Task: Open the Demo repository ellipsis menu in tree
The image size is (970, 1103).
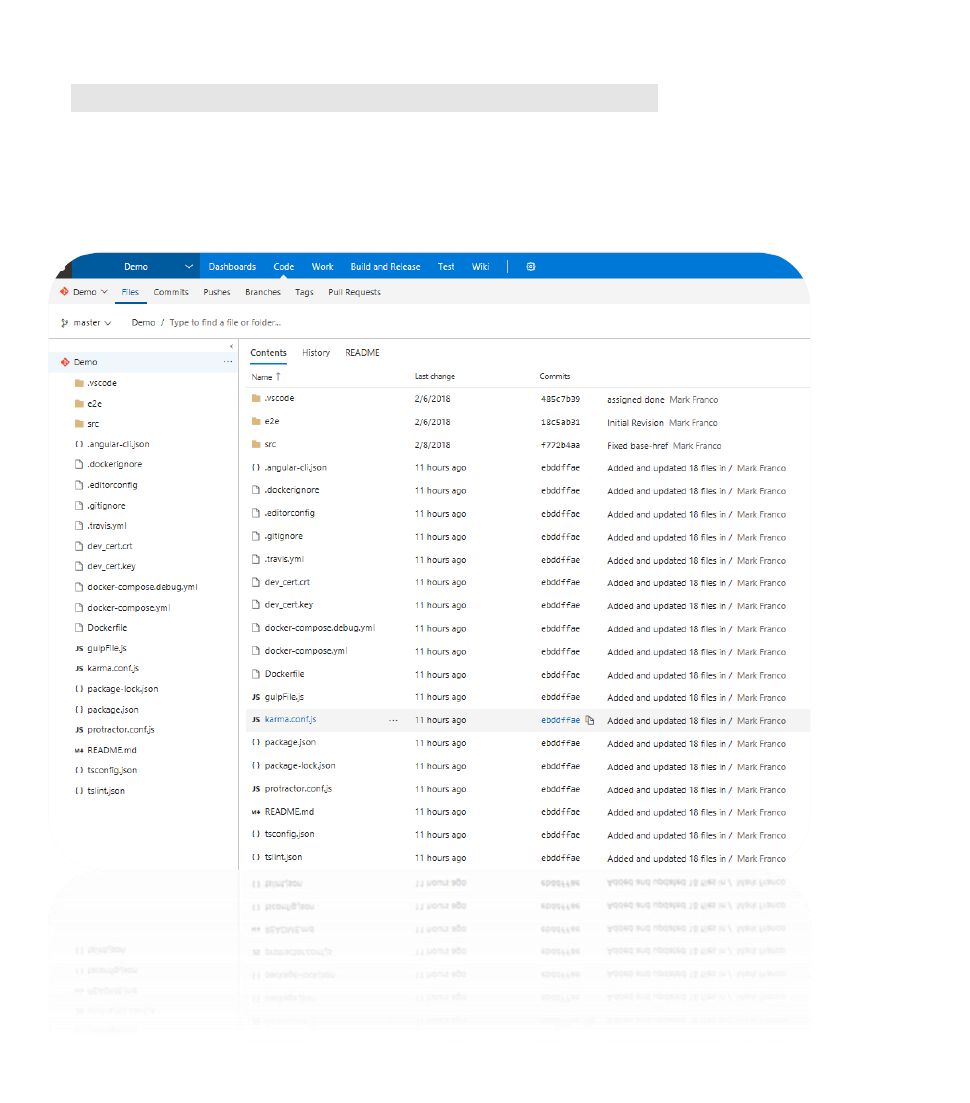Action: click(228, 362)
